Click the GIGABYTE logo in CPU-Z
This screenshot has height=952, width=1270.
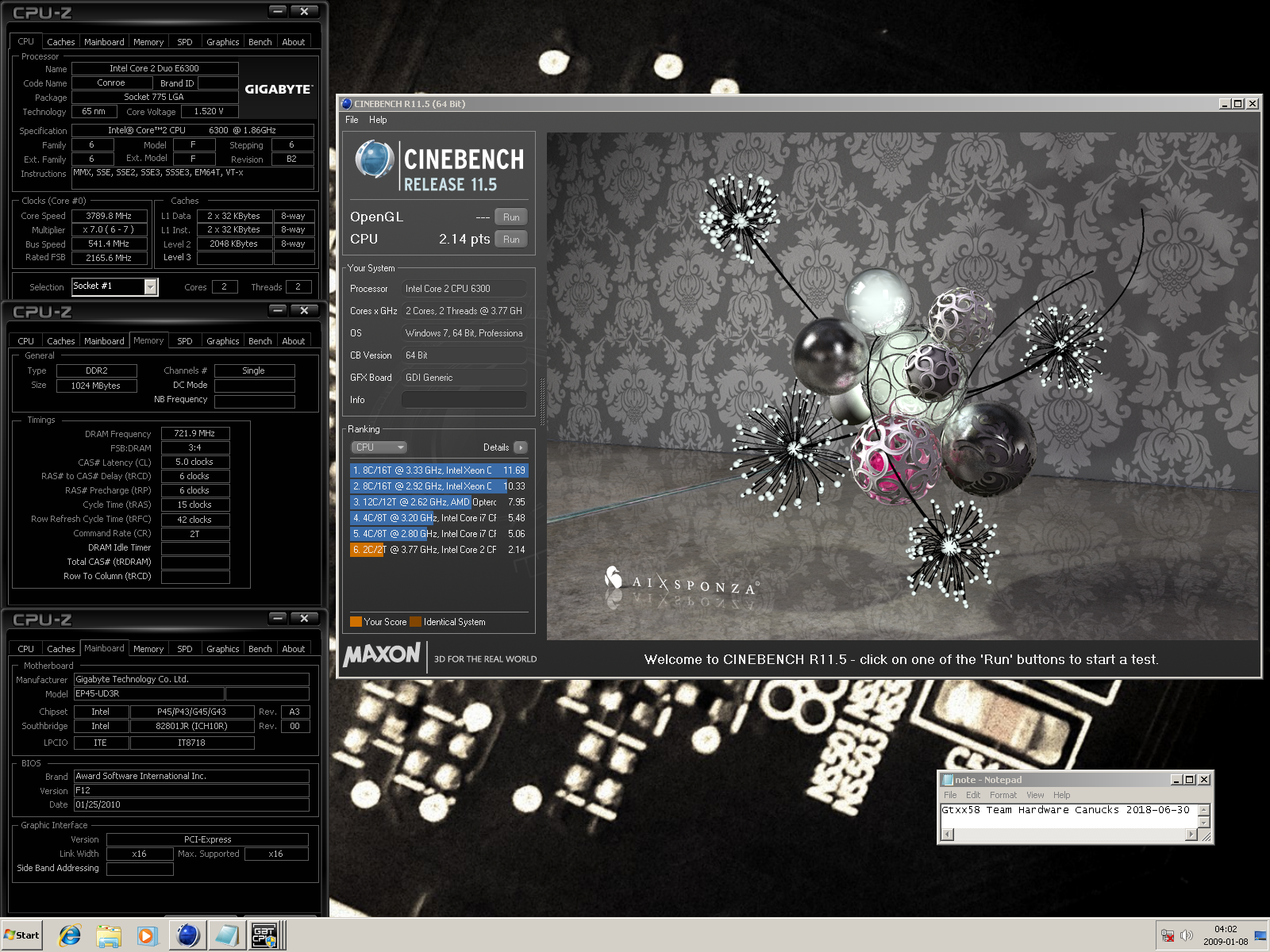[279, 90]
